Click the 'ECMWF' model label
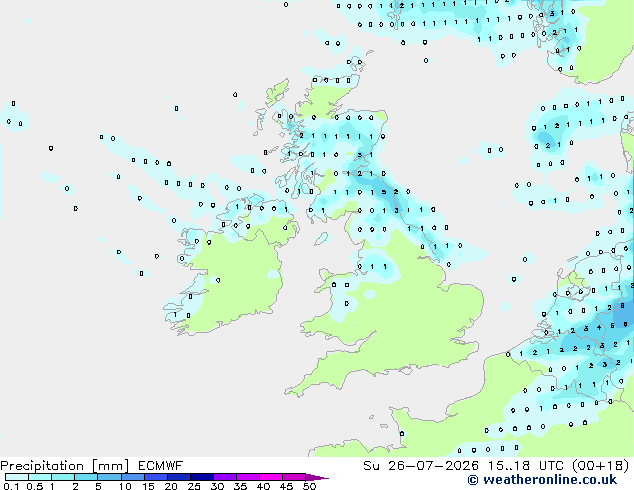Image resolution: width=634 pixels, height=490 pixels. (161, 466)
